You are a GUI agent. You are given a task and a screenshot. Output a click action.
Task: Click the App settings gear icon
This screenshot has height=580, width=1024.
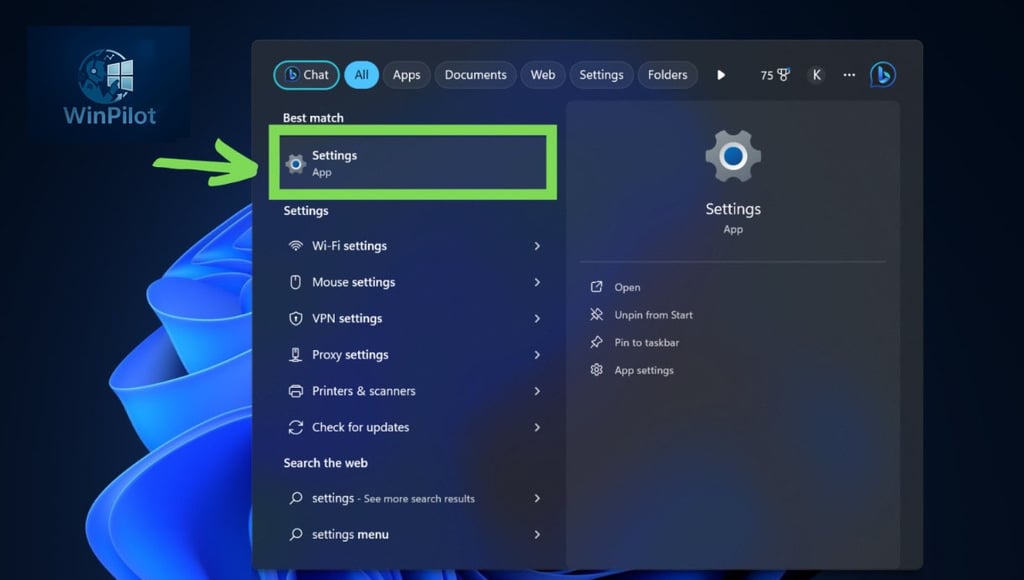[x=596, y=370]
